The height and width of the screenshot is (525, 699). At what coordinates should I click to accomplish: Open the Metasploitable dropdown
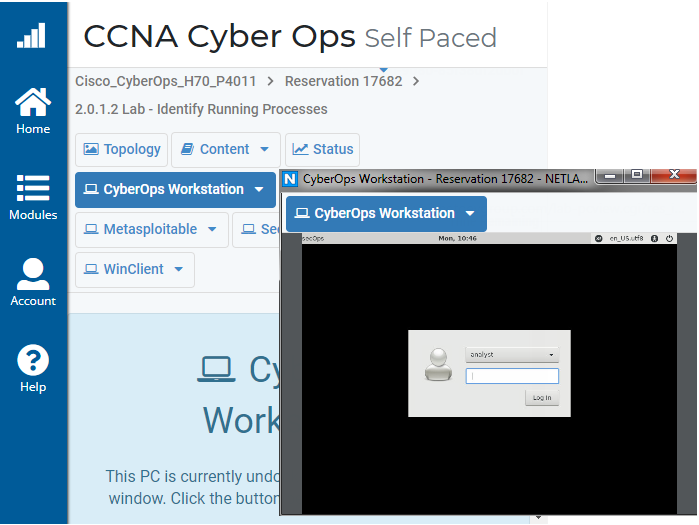pos(151,229)
